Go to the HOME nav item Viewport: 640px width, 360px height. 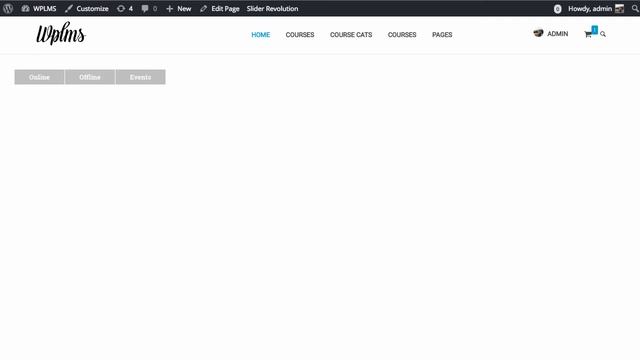click(x=260, y=35)
